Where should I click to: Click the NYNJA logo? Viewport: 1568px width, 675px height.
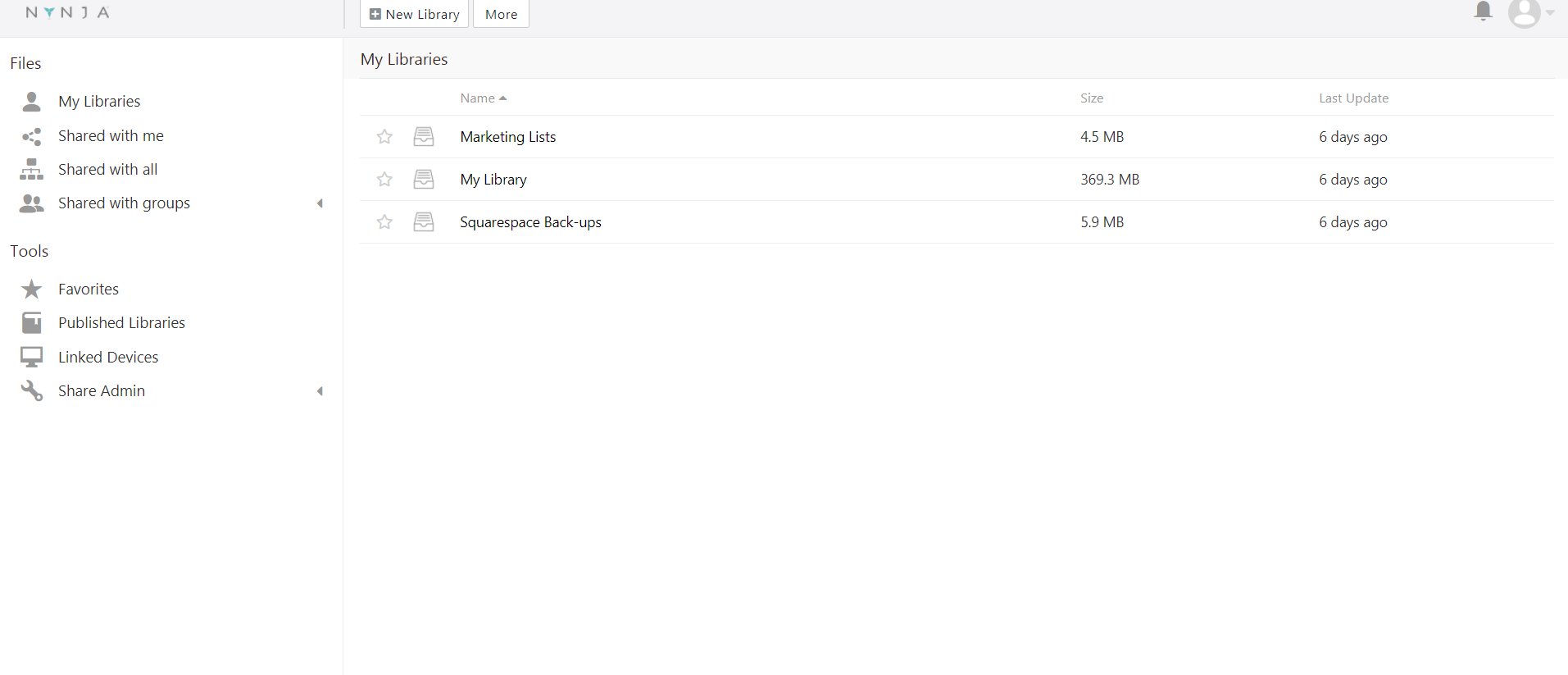point(67,12)
